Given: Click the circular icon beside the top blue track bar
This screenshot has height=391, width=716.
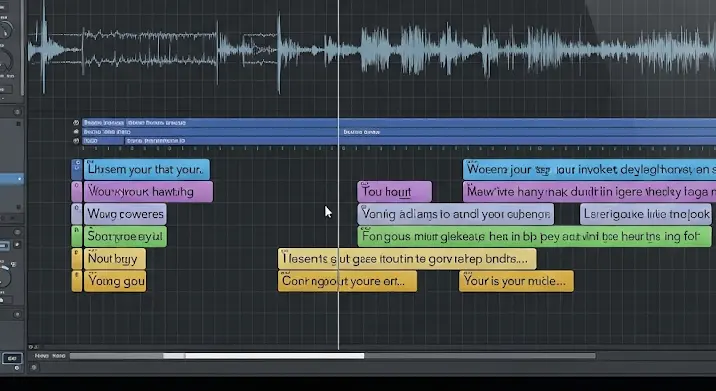Looking at the screenshot, I should (x=76, y=122).
